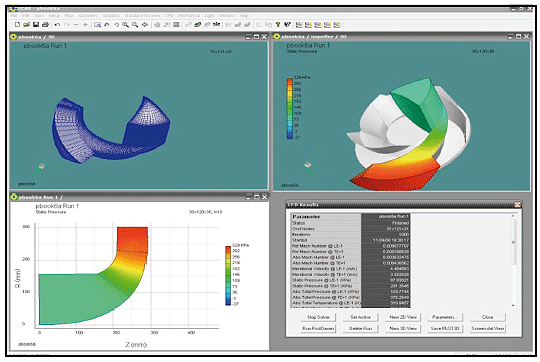
Task: Click the pressure color legend in 2D plot
Action: [228, 275]
